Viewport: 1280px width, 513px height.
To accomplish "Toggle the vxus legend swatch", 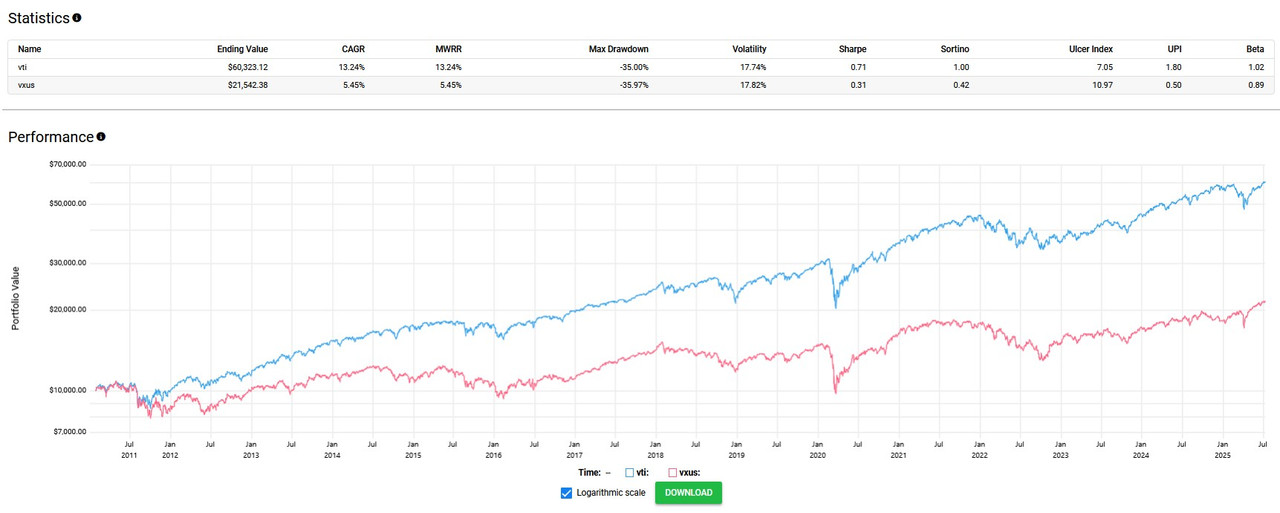I will pyautogui.click(x=672, y=472).
